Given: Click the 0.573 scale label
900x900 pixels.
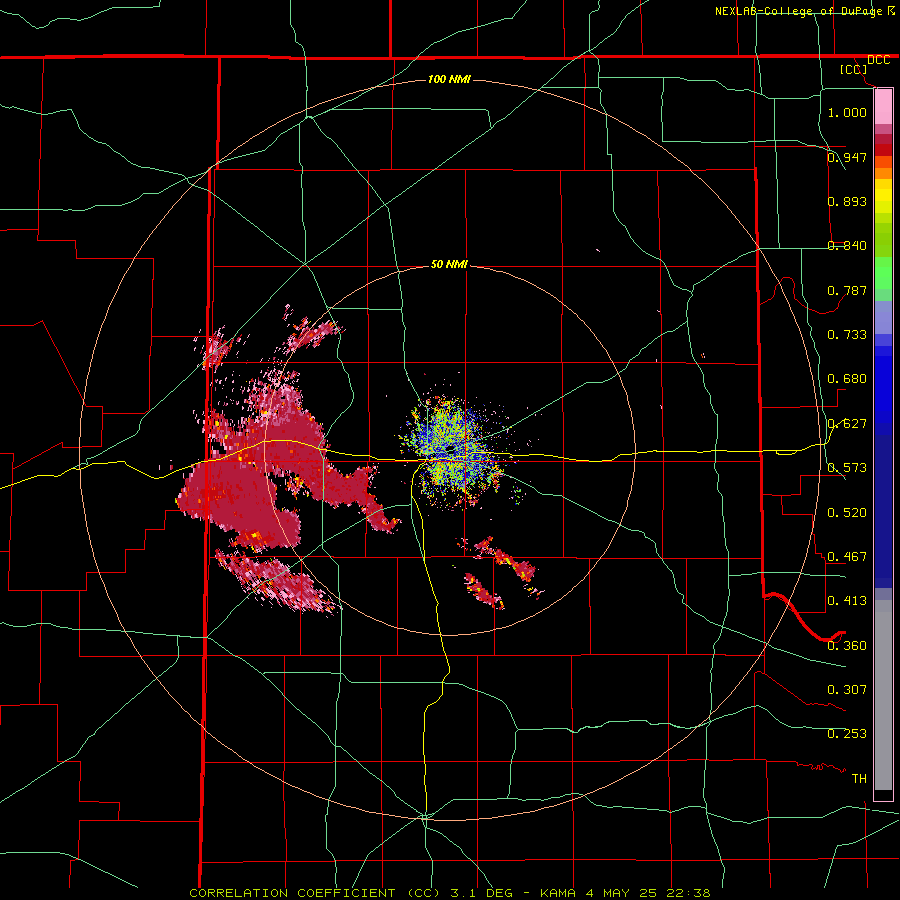Looking at the screenshot, I should (847, 467).
